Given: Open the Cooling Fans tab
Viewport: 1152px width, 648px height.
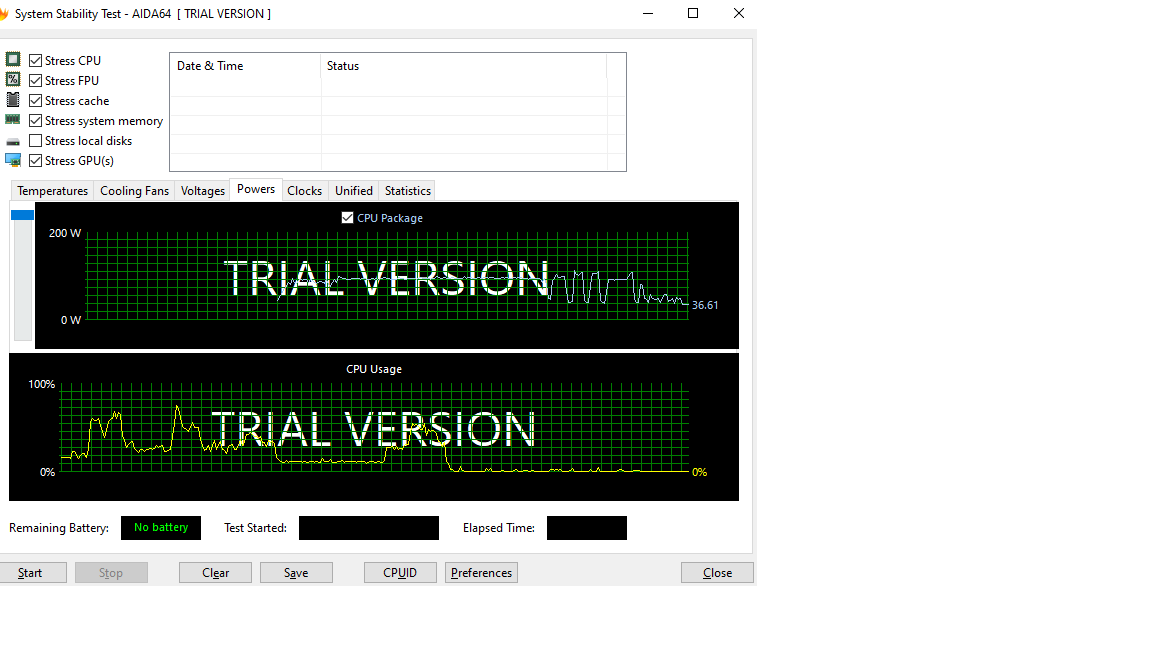Looking at the screenshot, I should click(x=134, y=191).
